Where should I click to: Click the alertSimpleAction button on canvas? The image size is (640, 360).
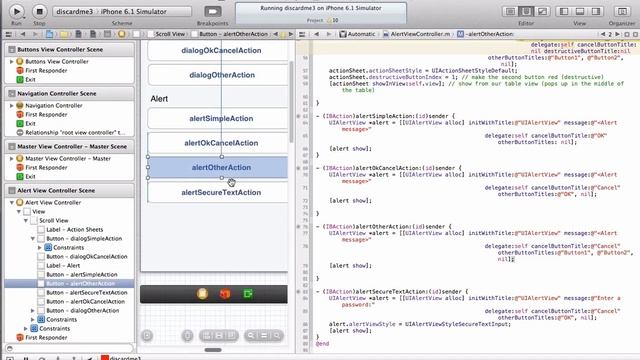click(x=218, y=119)
